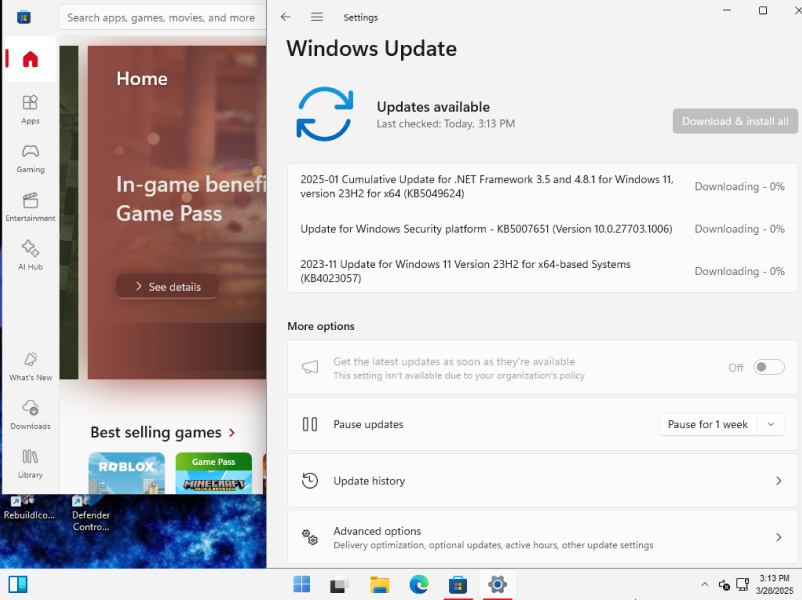Click the taskbar clock and date
This screenshot has width=802, height=600.
click(x=774, y=584)
